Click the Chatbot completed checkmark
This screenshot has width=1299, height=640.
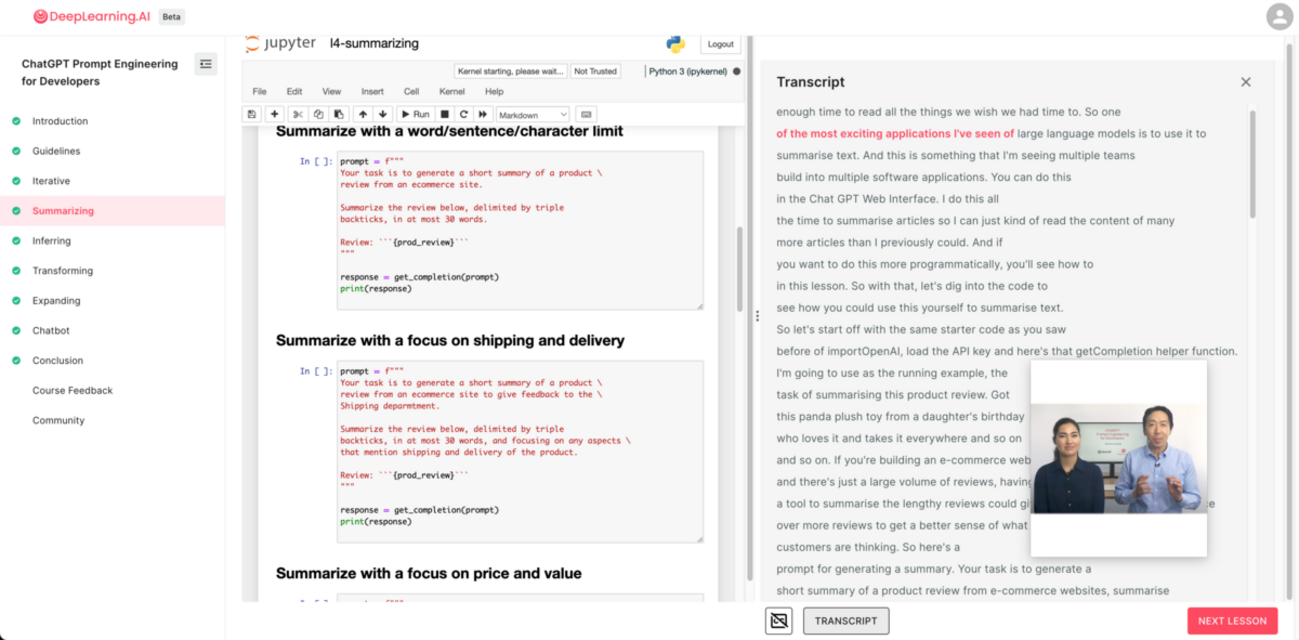click(16, 330)
